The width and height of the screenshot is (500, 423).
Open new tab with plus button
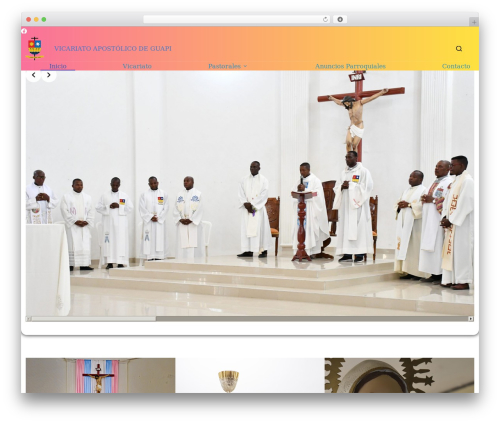[x=474, y=22]
